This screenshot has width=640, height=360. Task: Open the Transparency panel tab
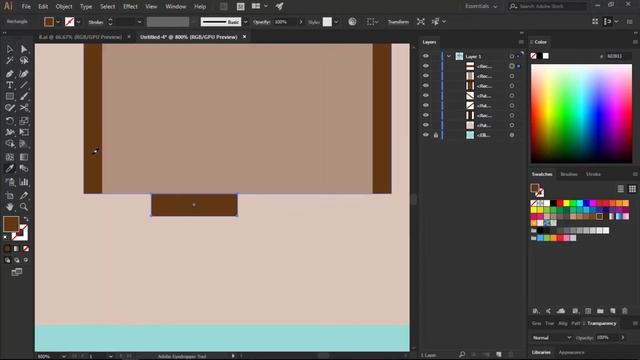602,323
